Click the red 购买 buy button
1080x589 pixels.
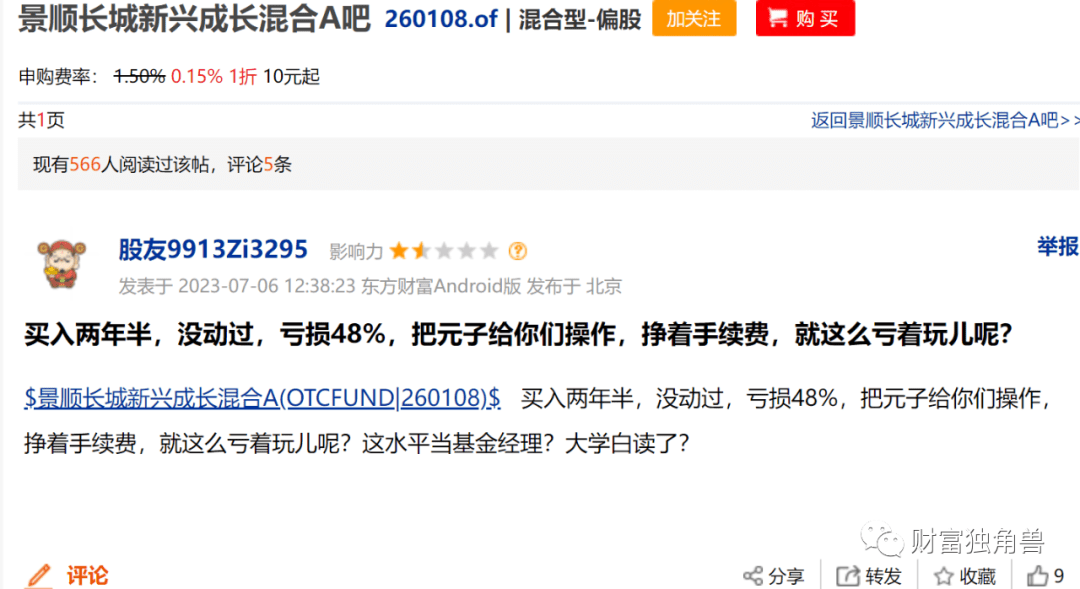805,18
